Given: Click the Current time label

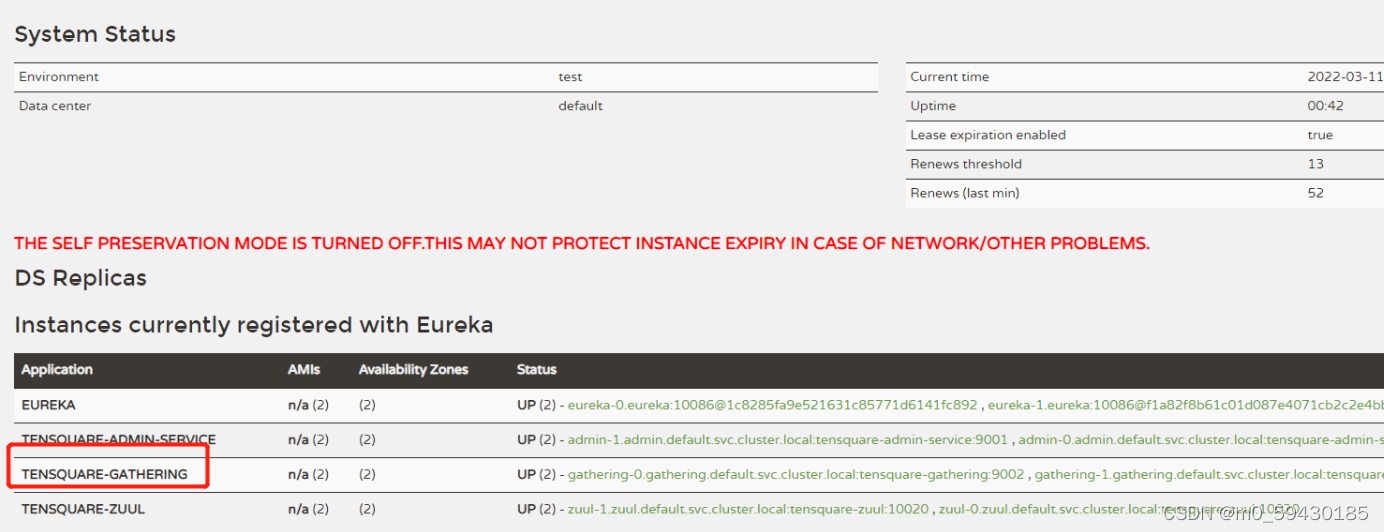Looking at the screenshot, I should click(949, 77).
